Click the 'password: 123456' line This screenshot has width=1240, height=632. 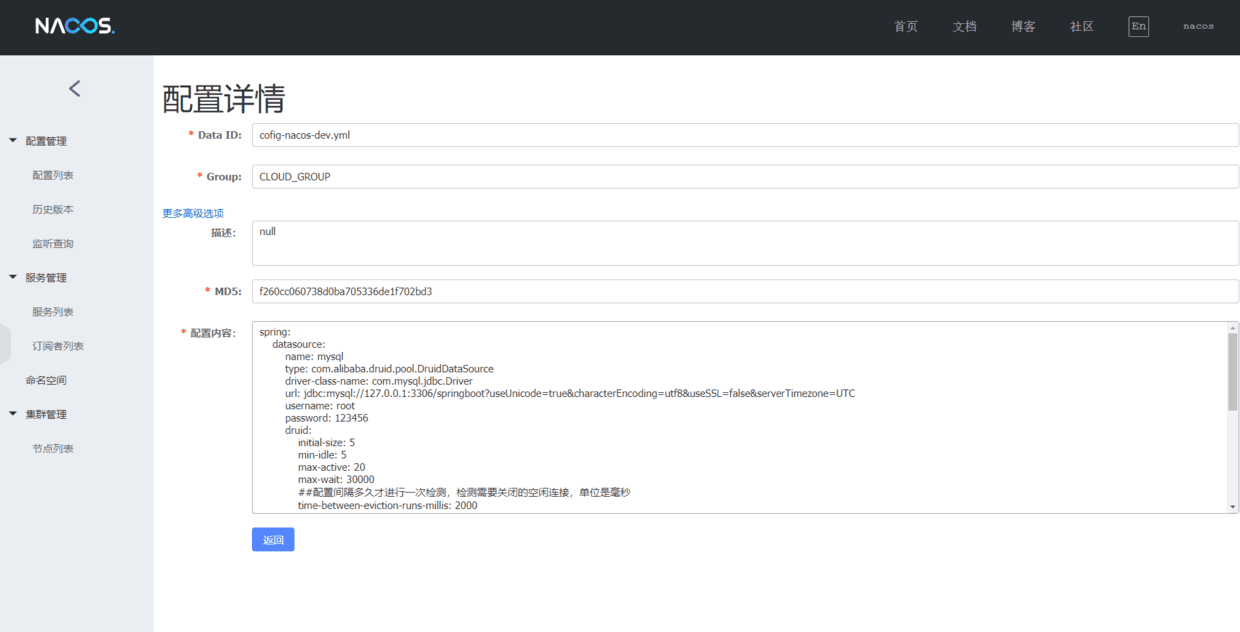(326, 418)
